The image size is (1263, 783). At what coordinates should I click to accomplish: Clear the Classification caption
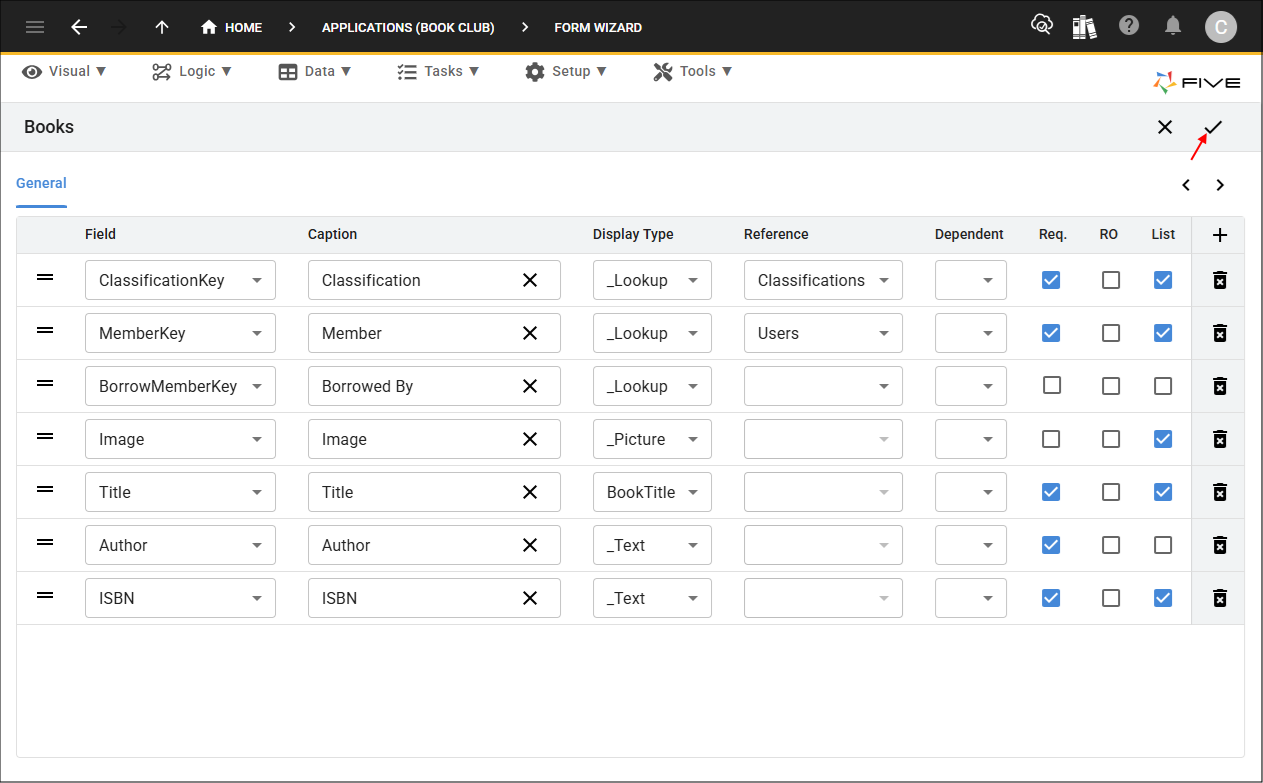(530, 280)
